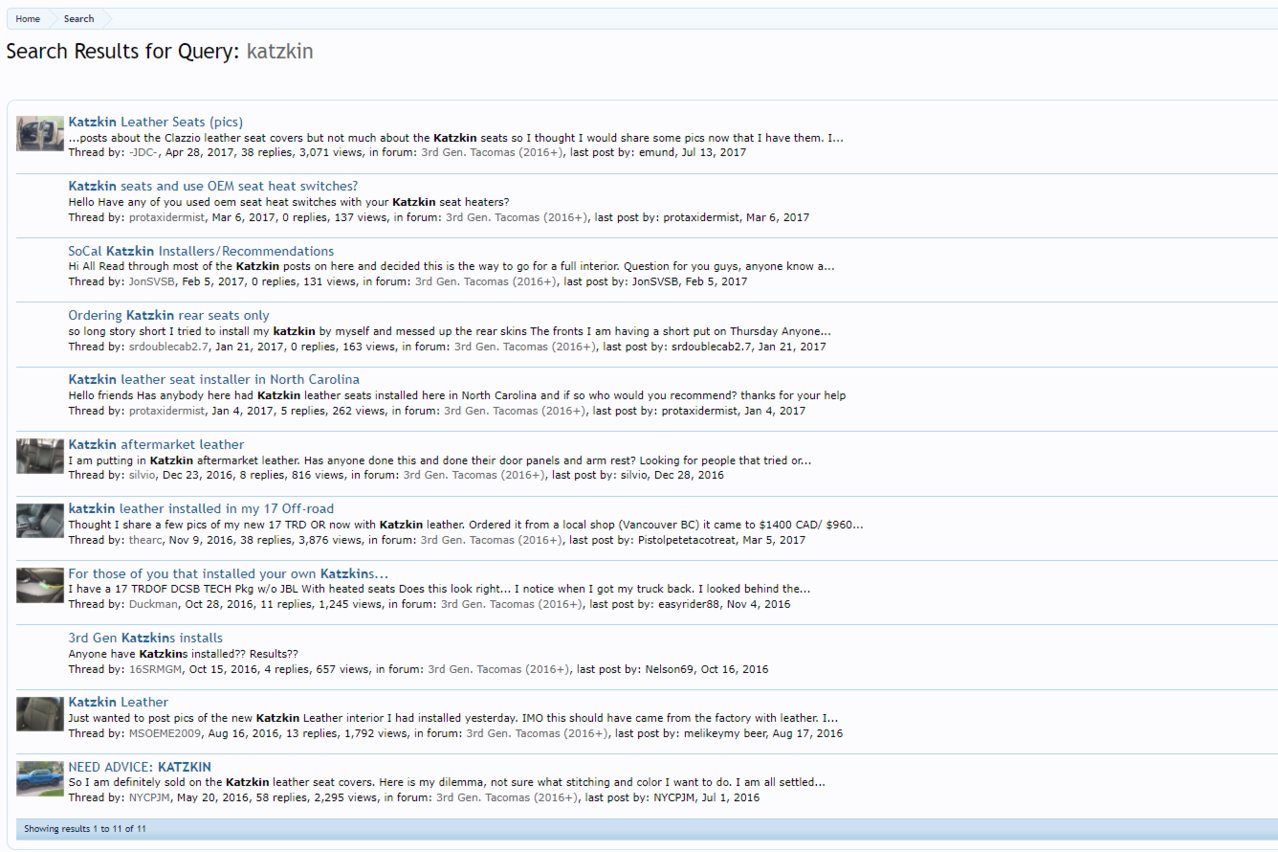
Task: Click last post author 'Nelson69'
Action: pyautogui.click(x=671, y=669)
